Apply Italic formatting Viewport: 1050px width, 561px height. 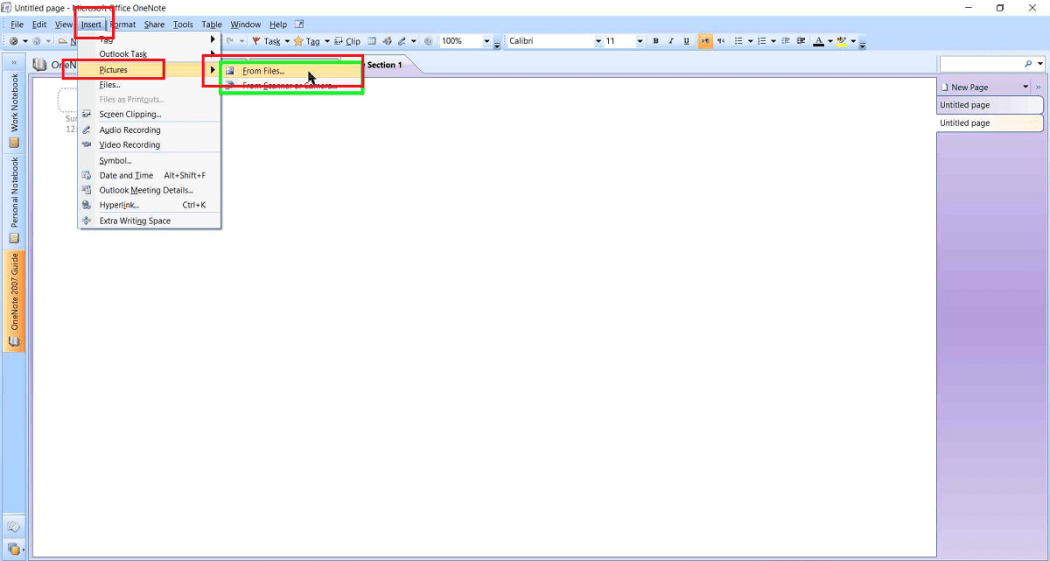tap(671, 41)
